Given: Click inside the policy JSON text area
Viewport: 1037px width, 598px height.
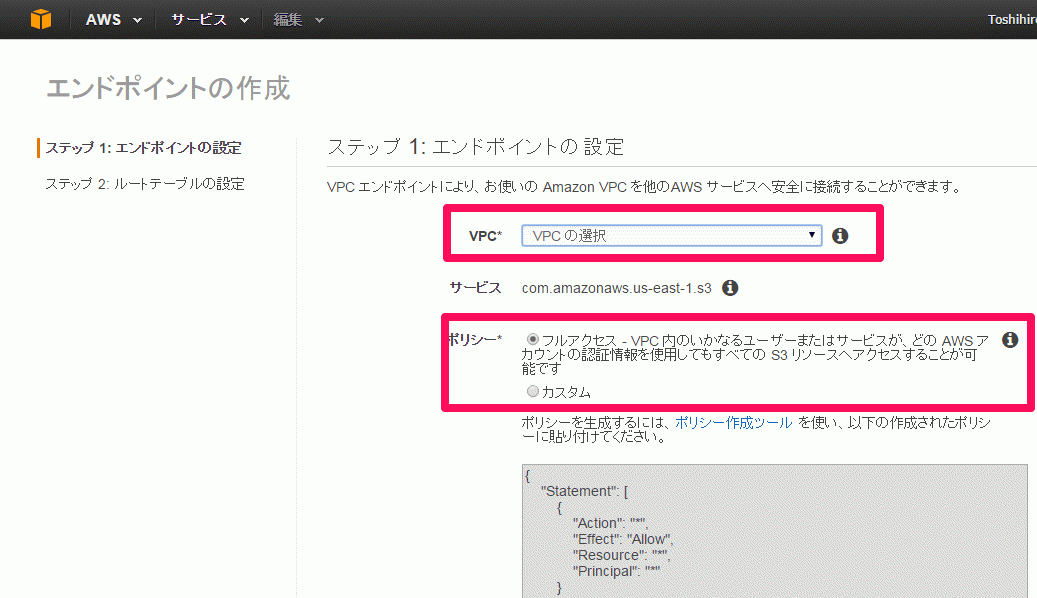Looking at the screenshot, I should [774, 531].
